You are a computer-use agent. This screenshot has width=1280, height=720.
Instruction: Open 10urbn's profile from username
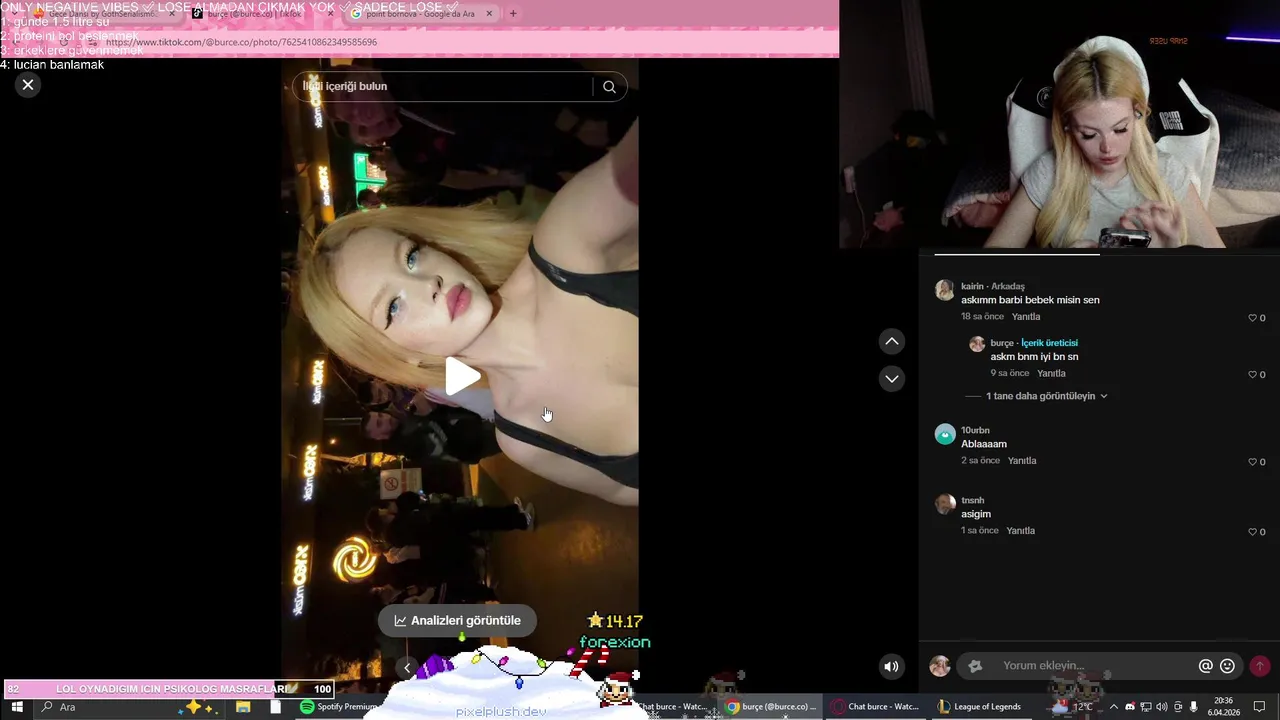point(975,430)
